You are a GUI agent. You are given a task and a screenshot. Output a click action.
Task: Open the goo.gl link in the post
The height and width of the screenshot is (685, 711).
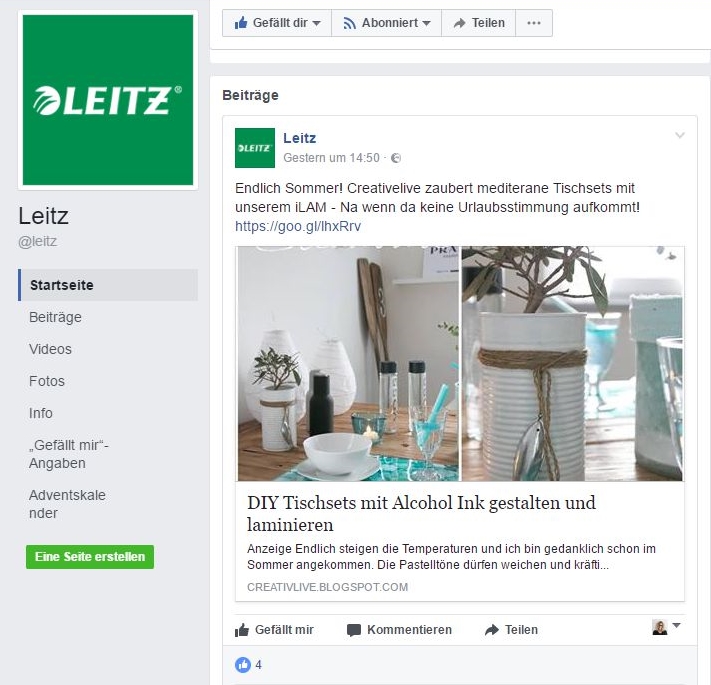[x=298, y=226]
